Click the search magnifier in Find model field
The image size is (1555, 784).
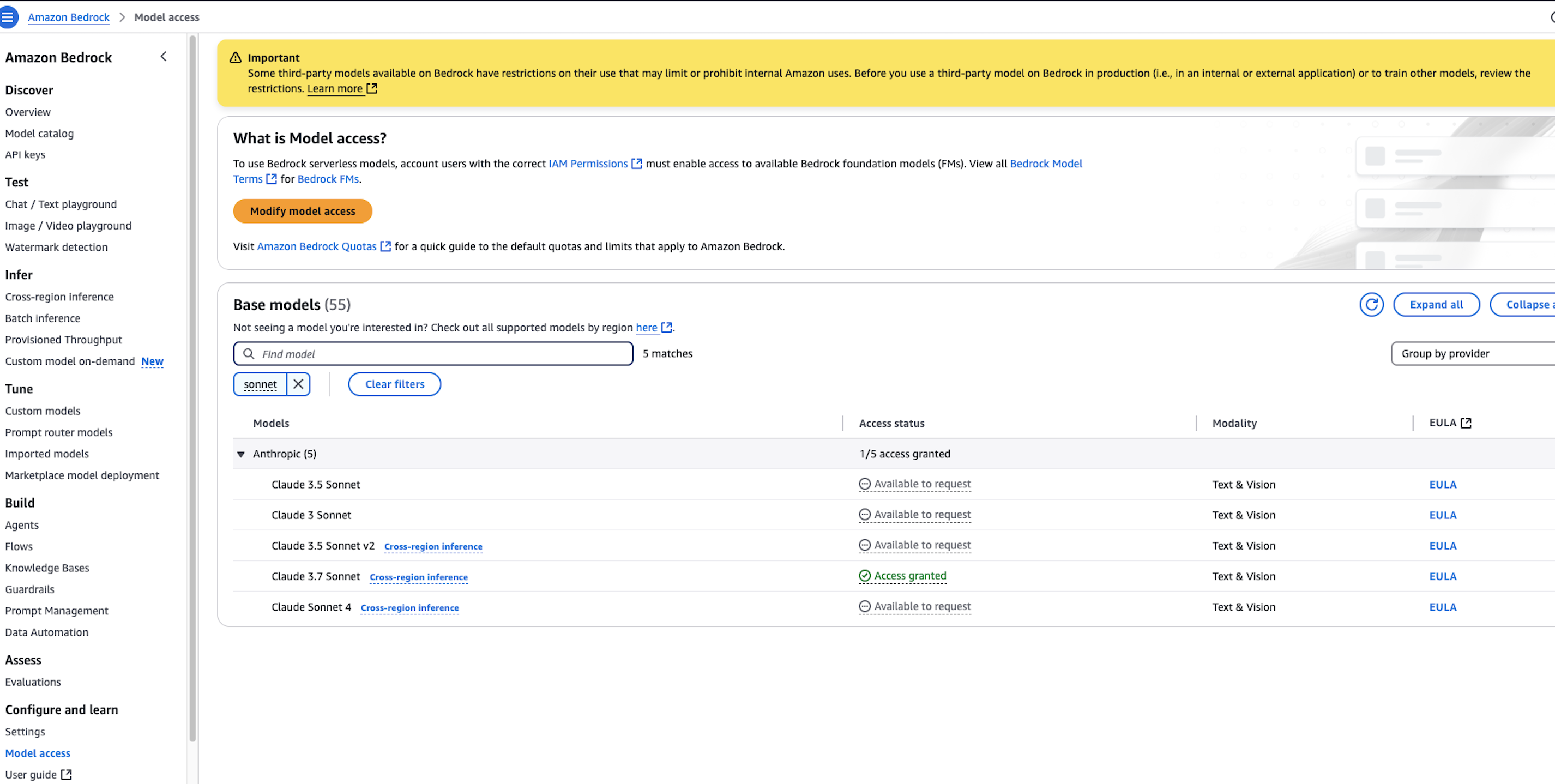249,354
